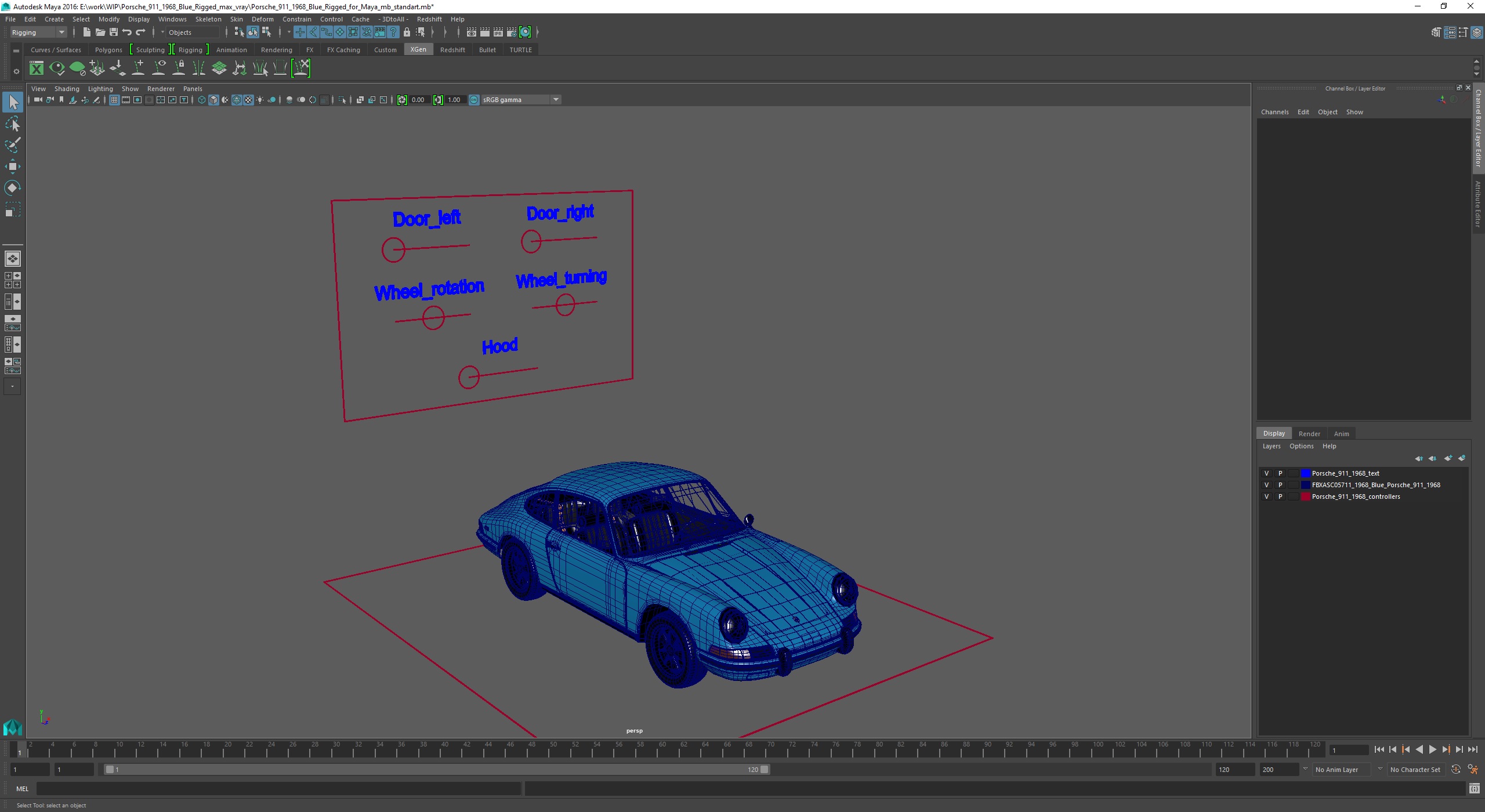
Task: Toggle playback P for controllers layer
Action: pyautogui.click(x=1280, y=496)
